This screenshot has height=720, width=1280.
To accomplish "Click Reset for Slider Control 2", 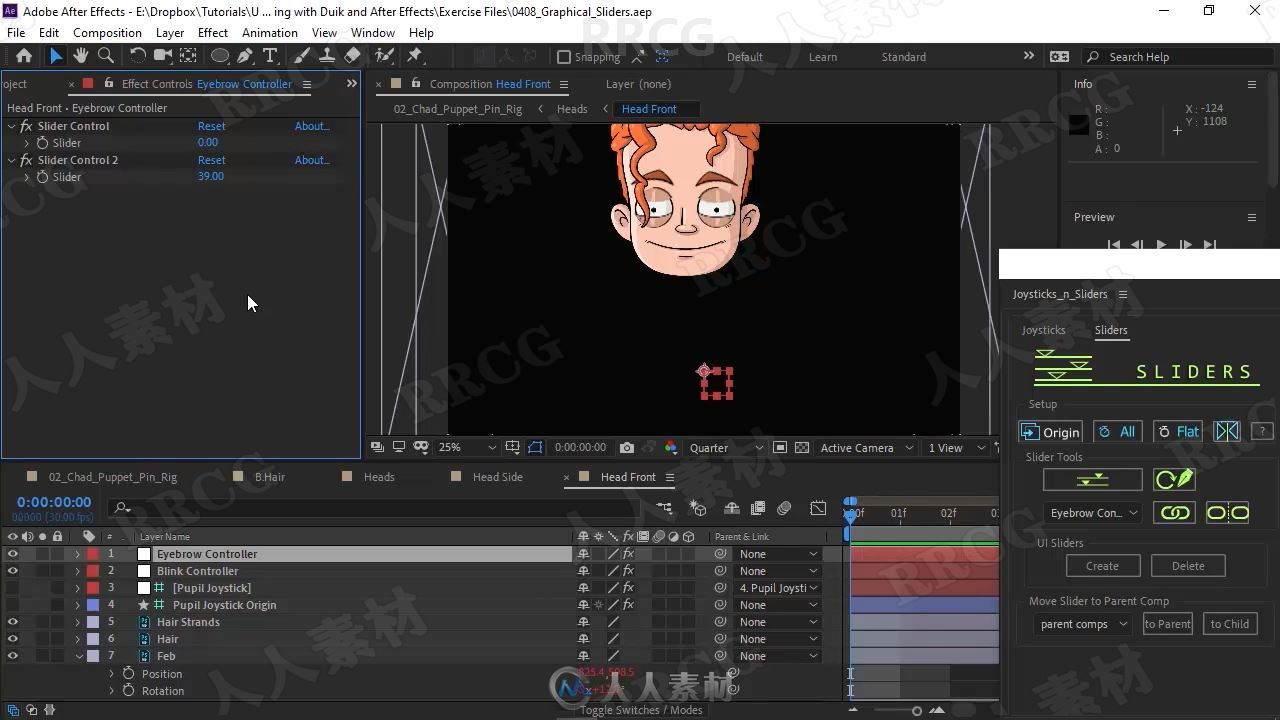I will 211,160.
